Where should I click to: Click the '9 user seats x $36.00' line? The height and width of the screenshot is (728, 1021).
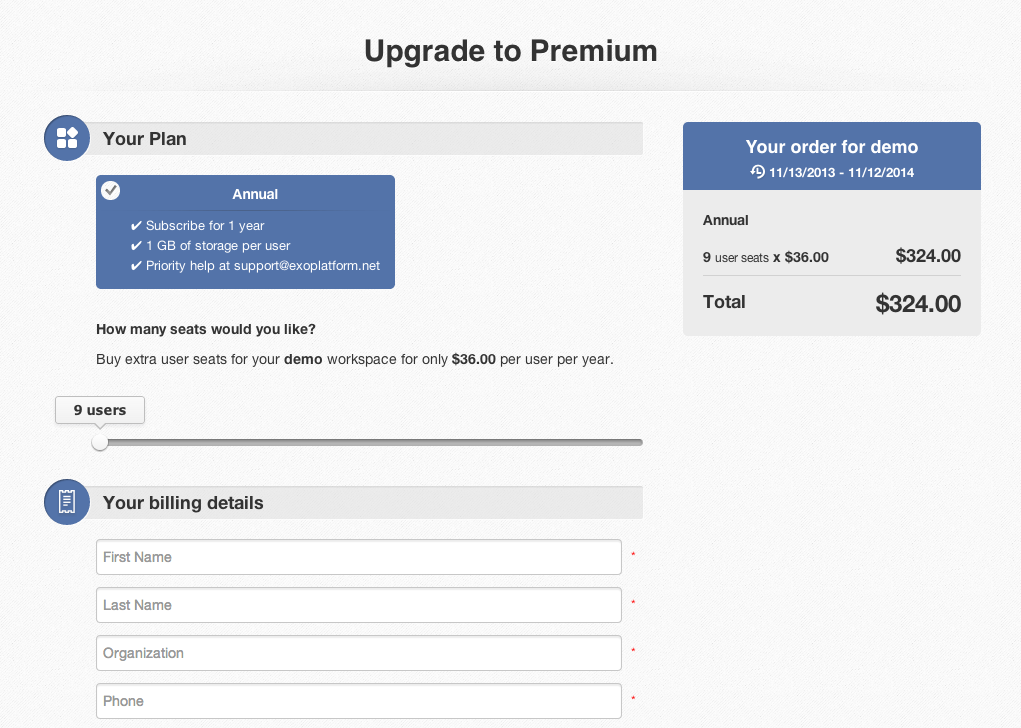766,257
